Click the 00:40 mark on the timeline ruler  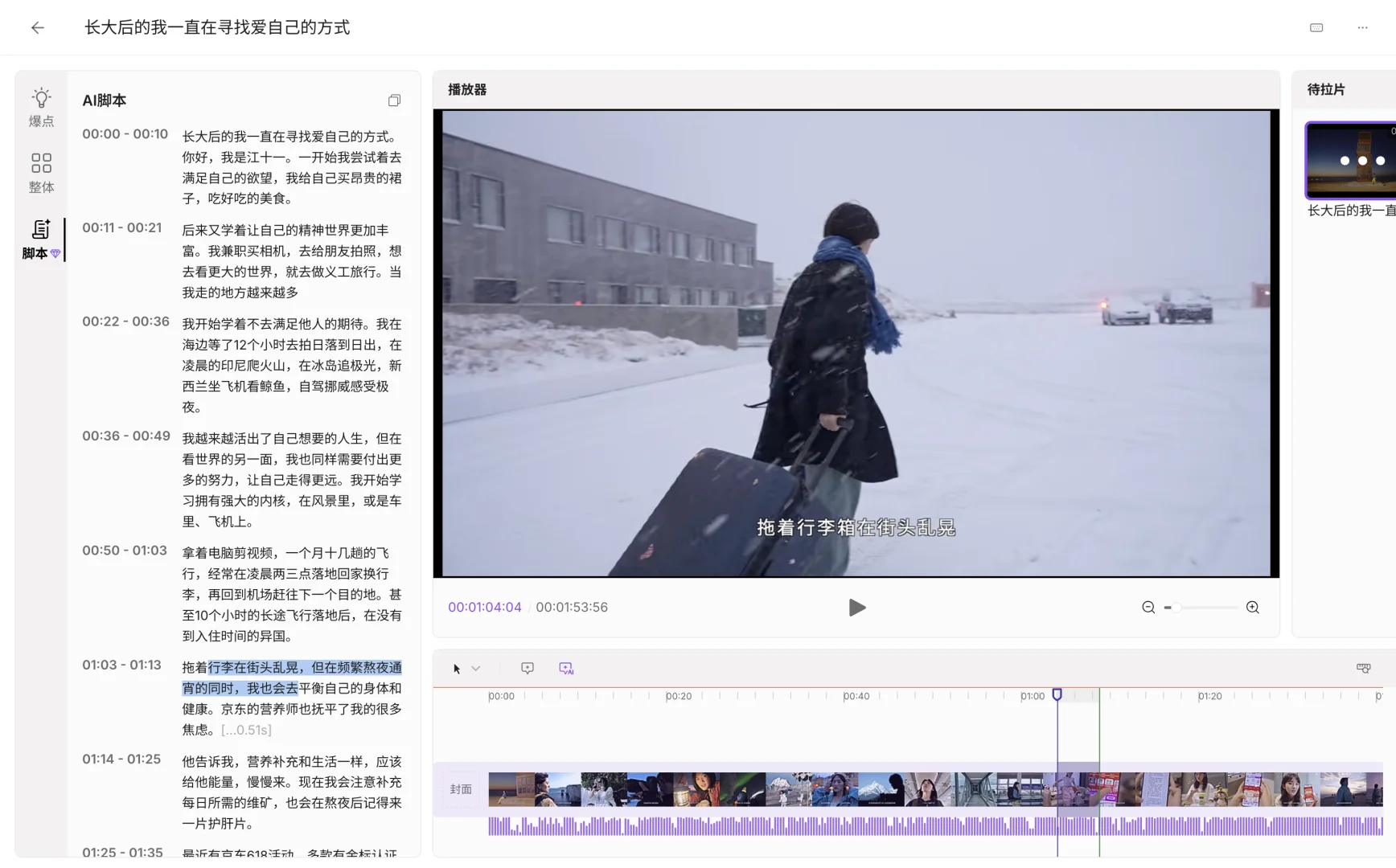point(856,696)
